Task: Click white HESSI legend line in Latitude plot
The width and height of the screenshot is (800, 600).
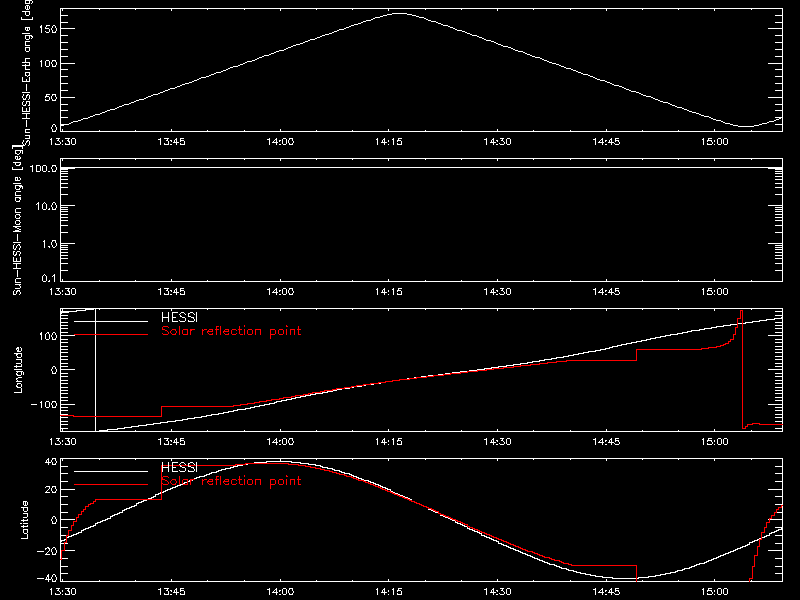Action: [x=111, y=471]
